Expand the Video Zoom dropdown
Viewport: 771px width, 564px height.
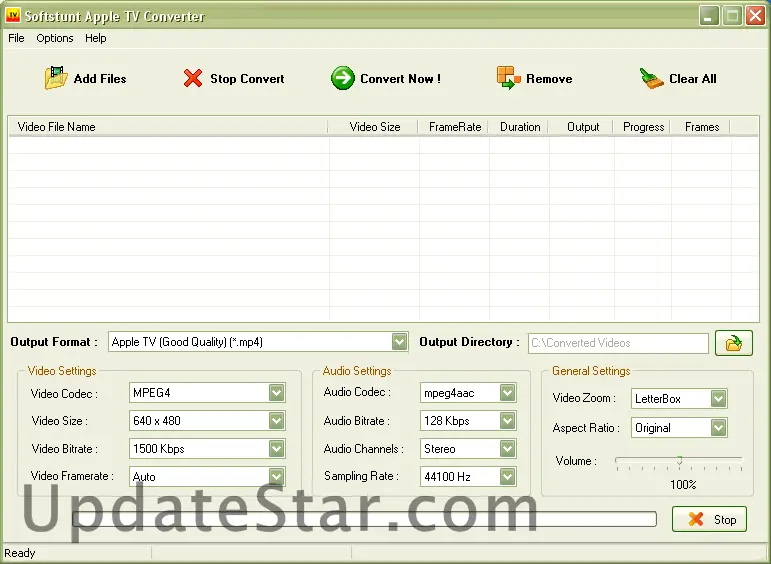click(x=718, y=399)
